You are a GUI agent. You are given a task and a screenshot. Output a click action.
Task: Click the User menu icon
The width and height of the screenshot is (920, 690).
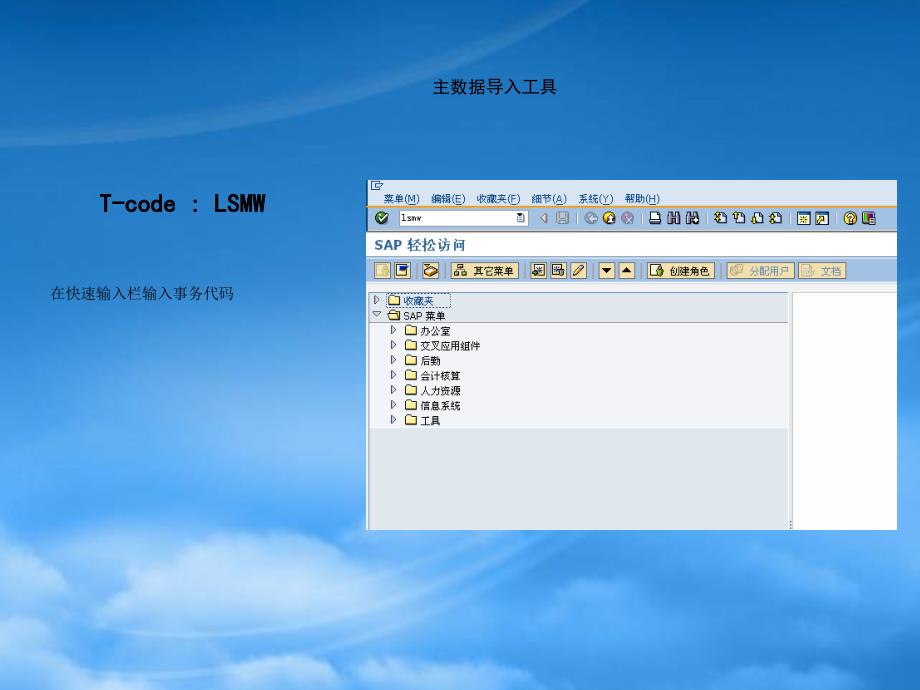(383, 270)
